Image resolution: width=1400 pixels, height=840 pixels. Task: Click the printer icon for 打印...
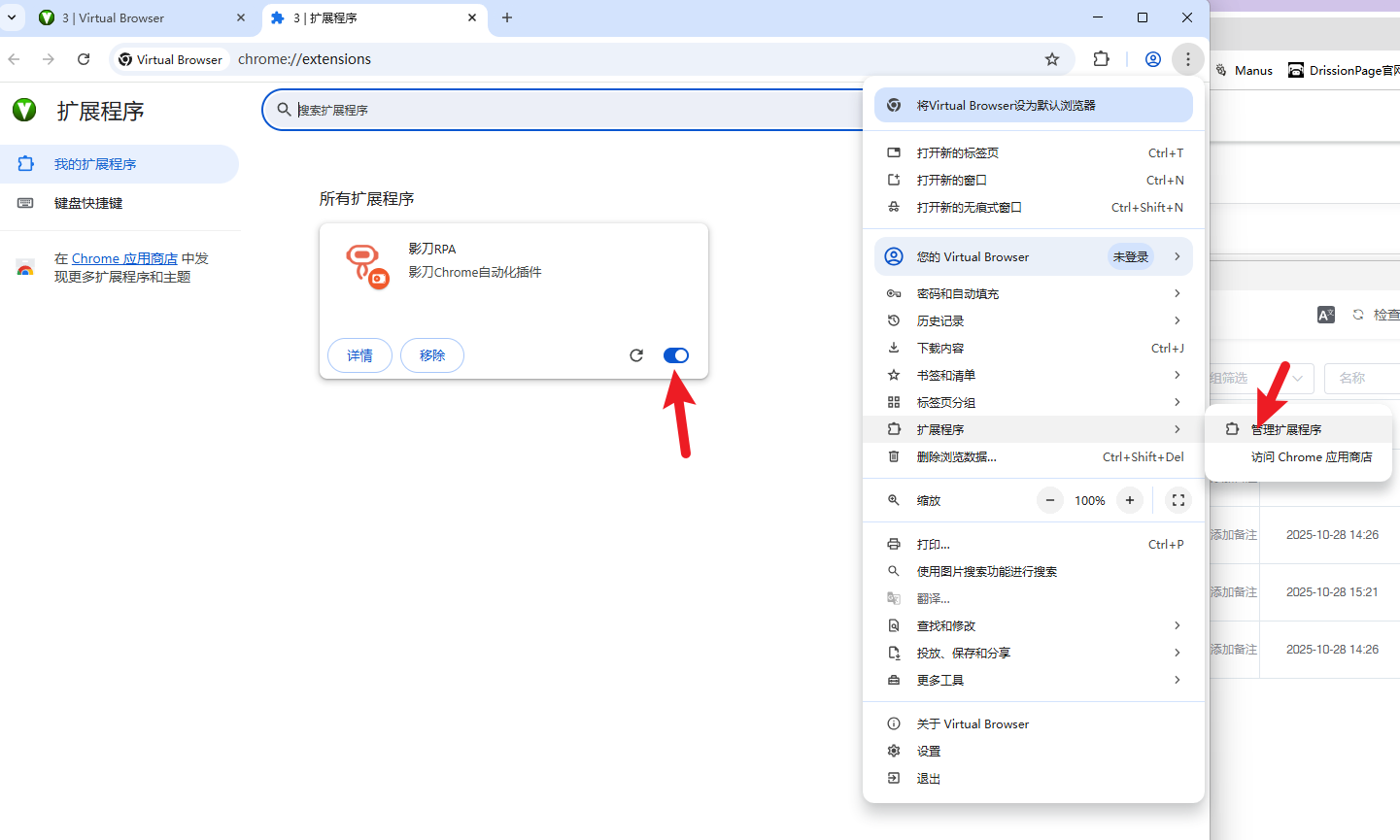click(894, 544)
